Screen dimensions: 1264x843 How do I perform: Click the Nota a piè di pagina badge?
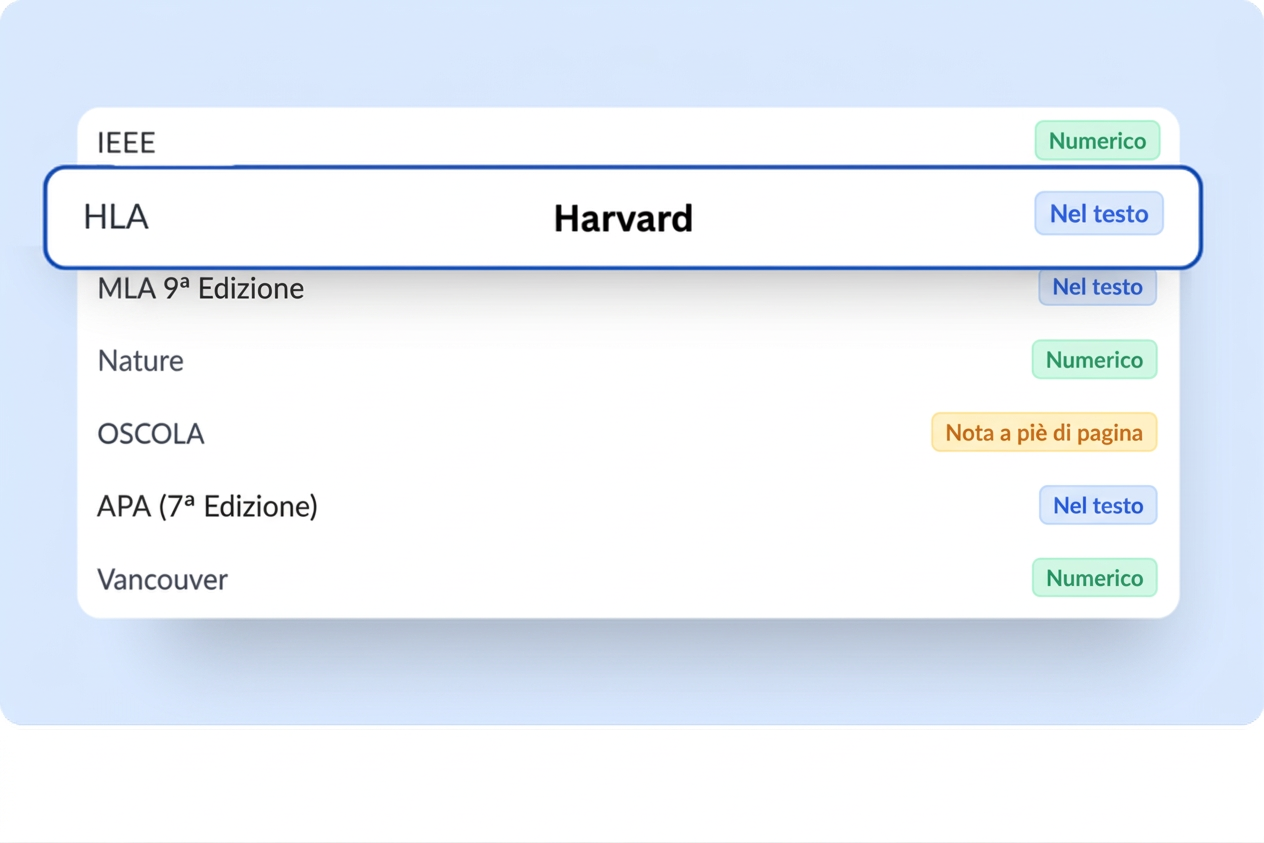[x=1043, y=432]
